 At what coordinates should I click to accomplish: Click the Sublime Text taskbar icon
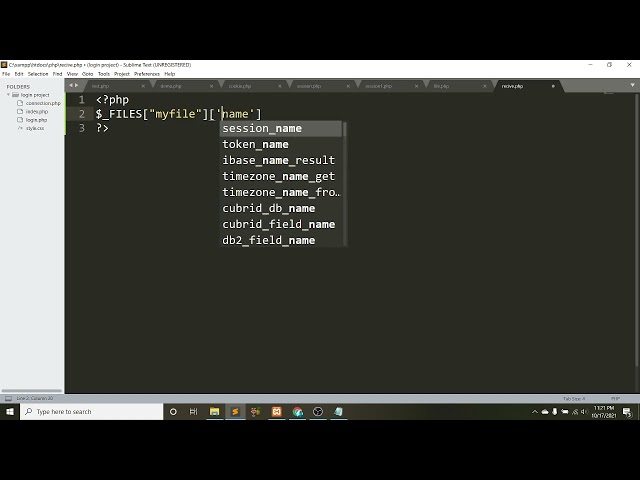235,412
